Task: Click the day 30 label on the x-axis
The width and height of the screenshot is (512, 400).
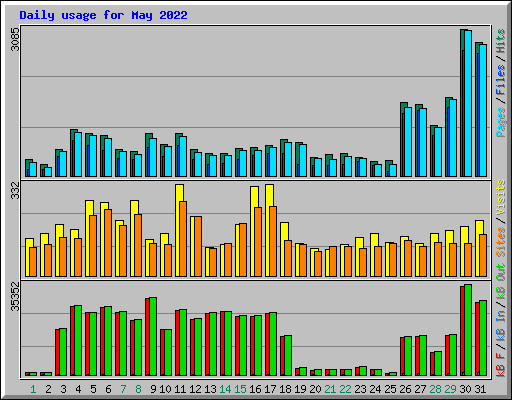Action: click(465, 389)
